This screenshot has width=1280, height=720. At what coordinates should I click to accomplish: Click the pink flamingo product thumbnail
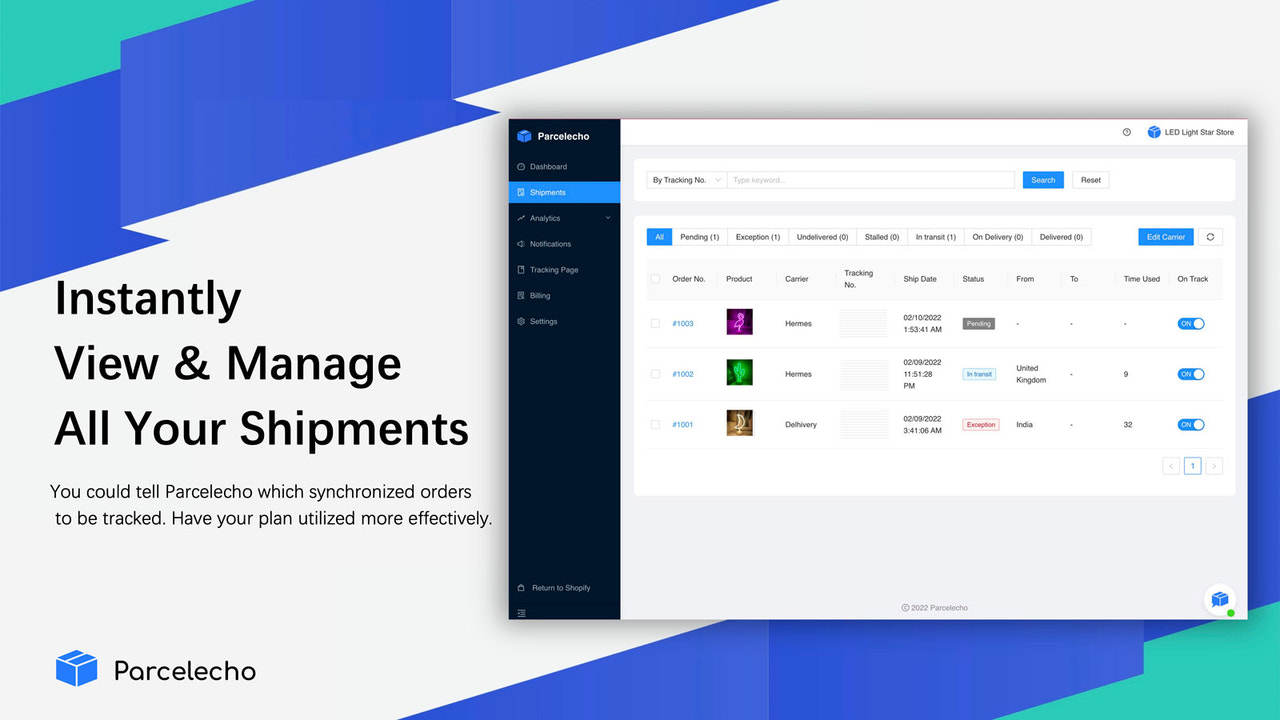point(739,322)
